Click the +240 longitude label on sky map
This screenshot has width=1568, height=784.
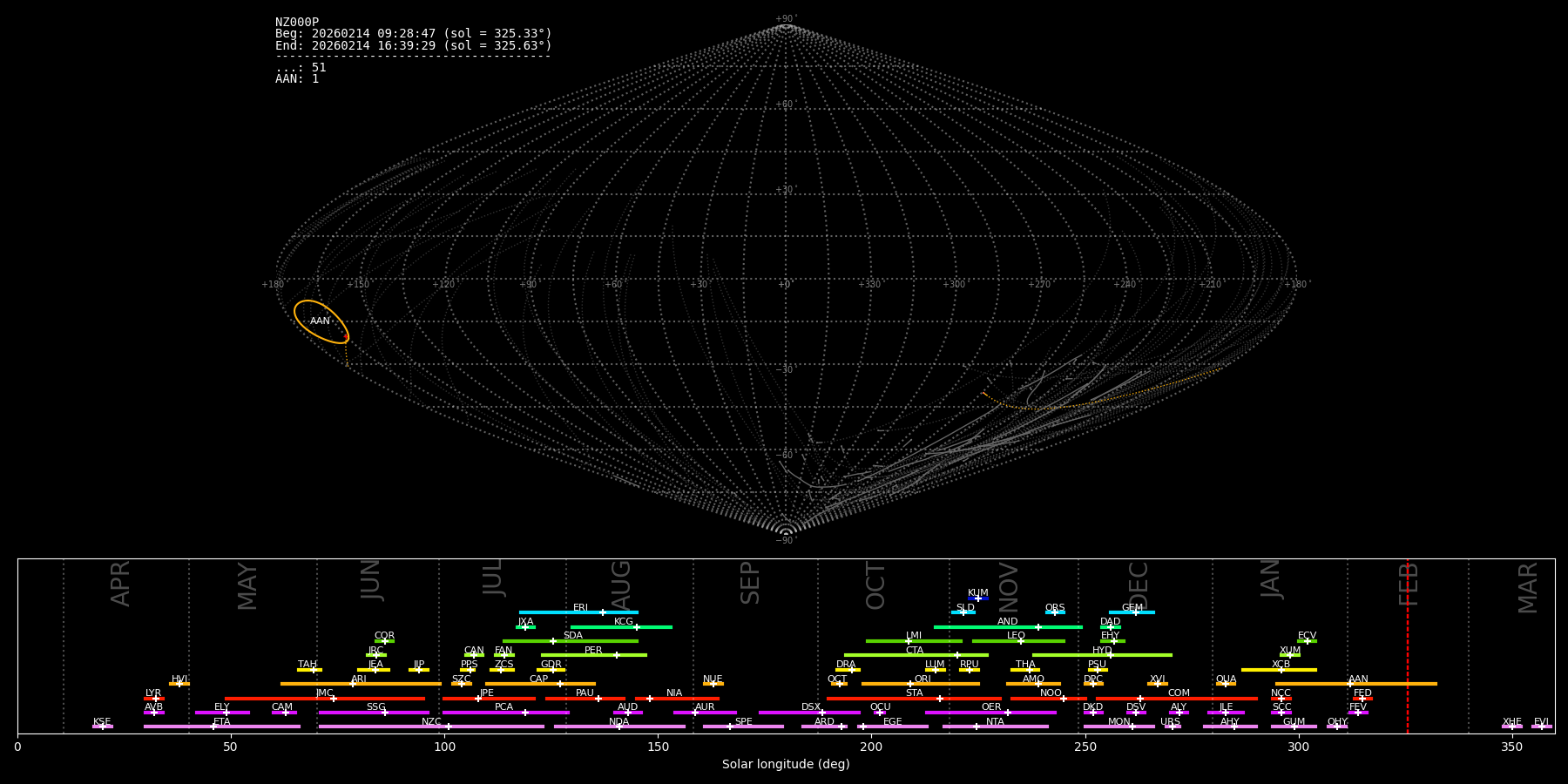tap(1125, 285)
